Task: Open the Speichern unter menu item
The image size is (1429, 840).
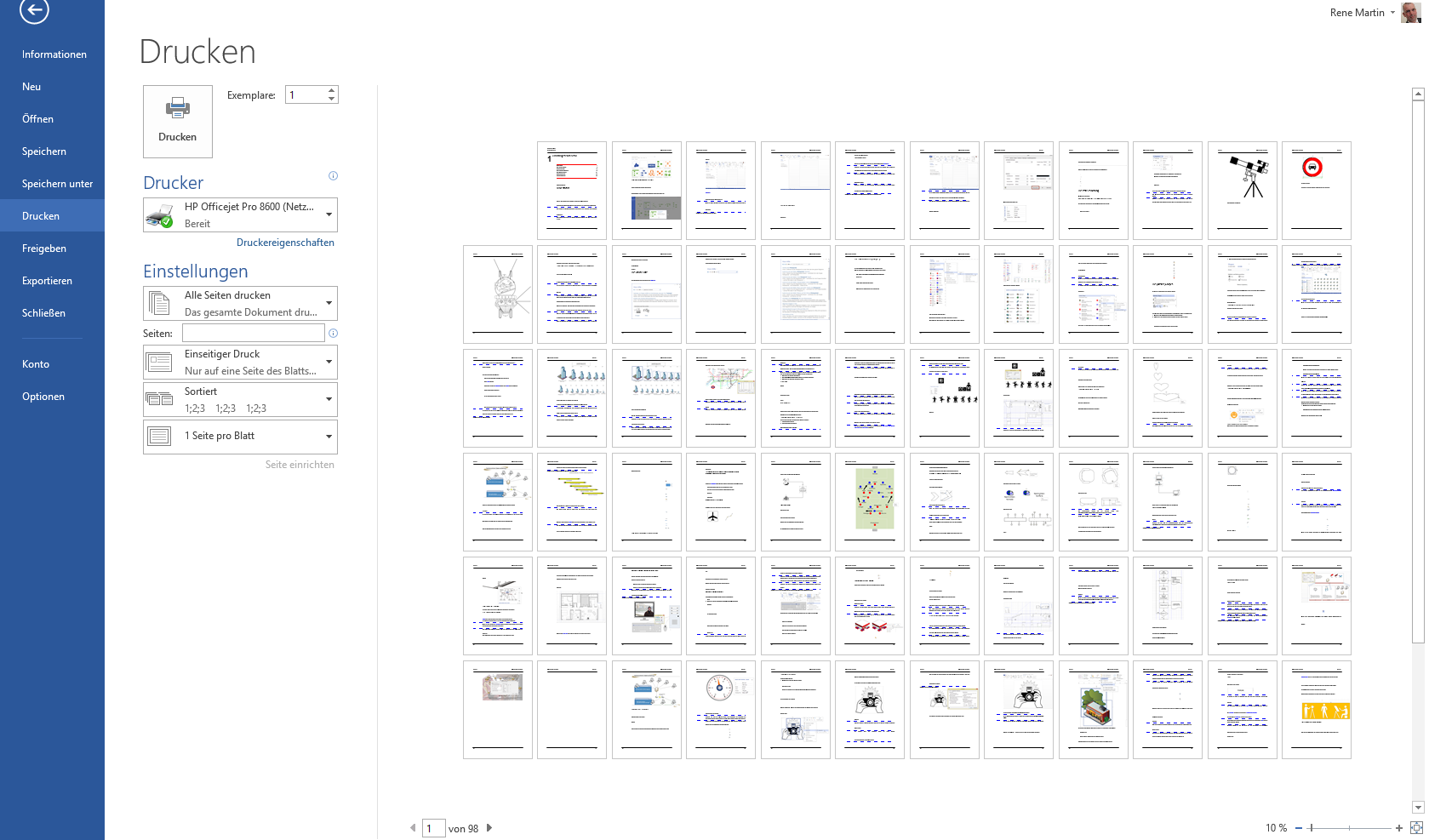Action: coord(57,184)
